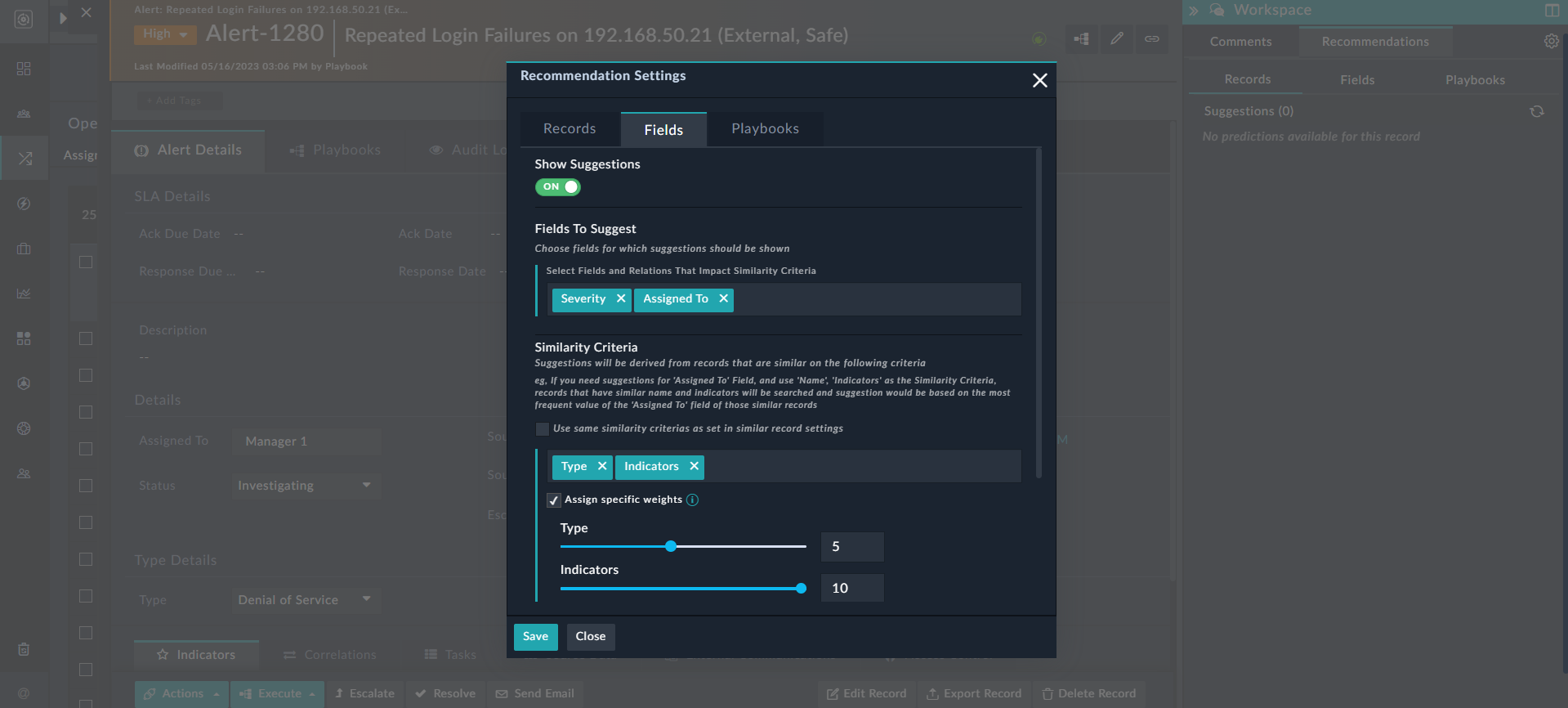The height and width of the screenshot is (708, 1568).
Task: Click the settings dialog vertical scrollbar
Action: click(x=1039, y=312)
